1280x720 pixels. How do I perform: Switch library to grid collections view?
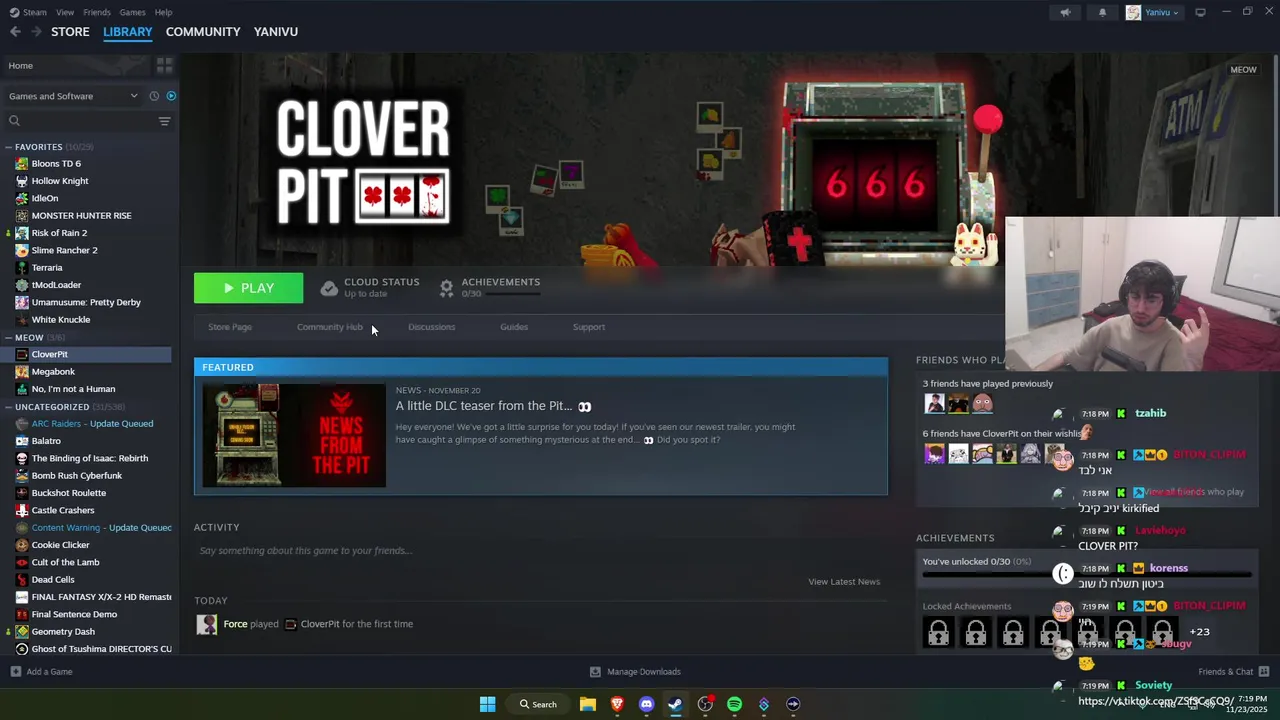pos(164,66)
